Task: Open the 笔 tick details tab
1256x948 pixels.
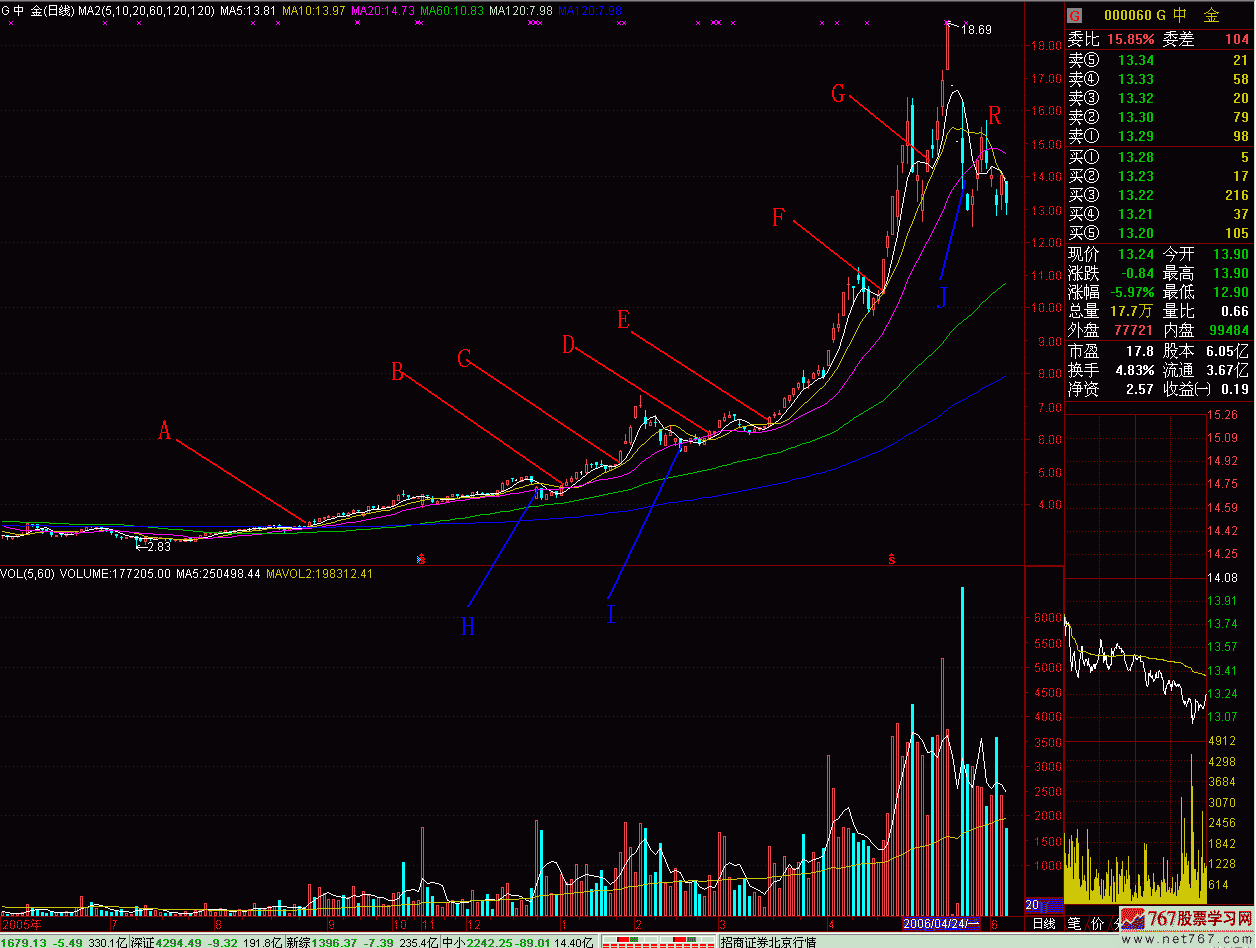Action: coord(1074,922)
